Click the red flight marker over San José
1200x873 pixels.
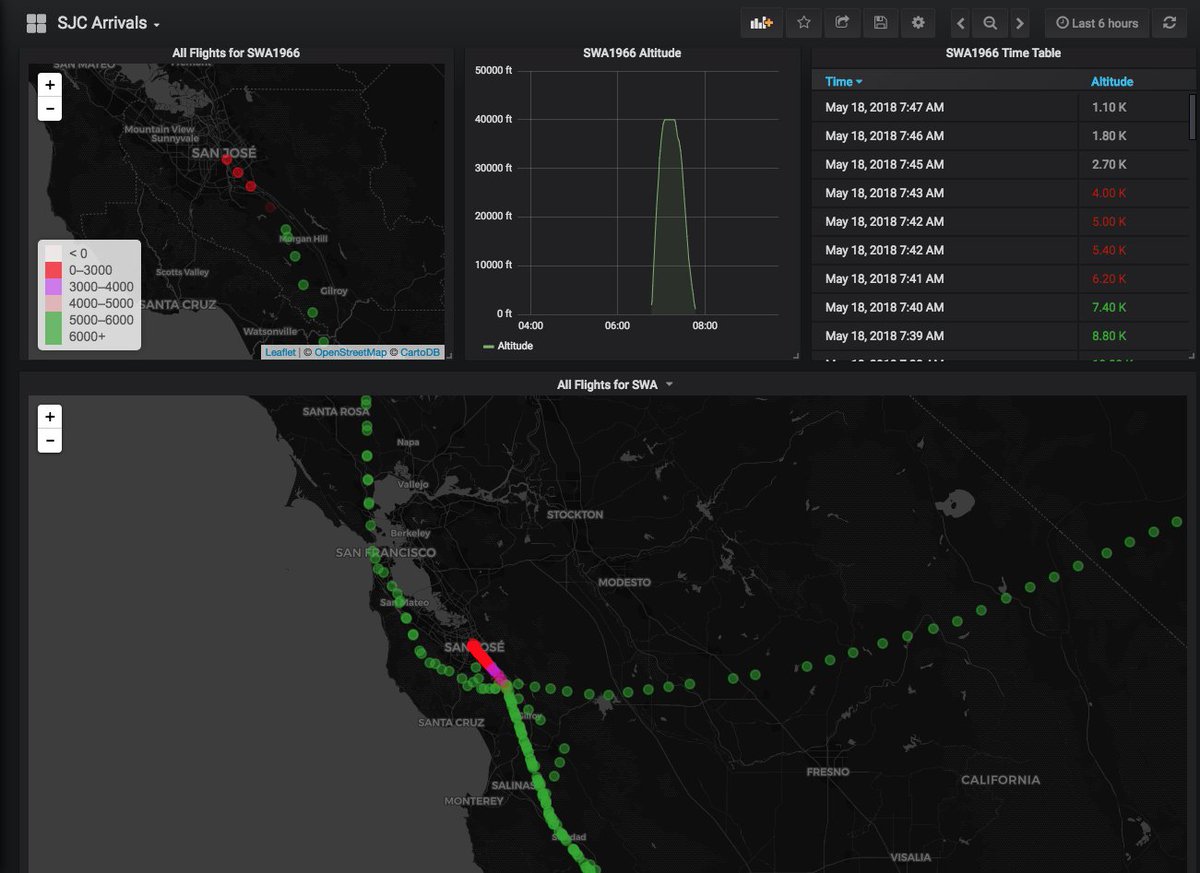(227, 159)
